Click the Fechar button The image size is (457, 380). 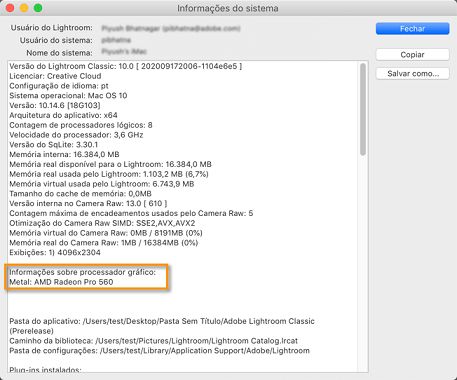(x=412, y=29)
